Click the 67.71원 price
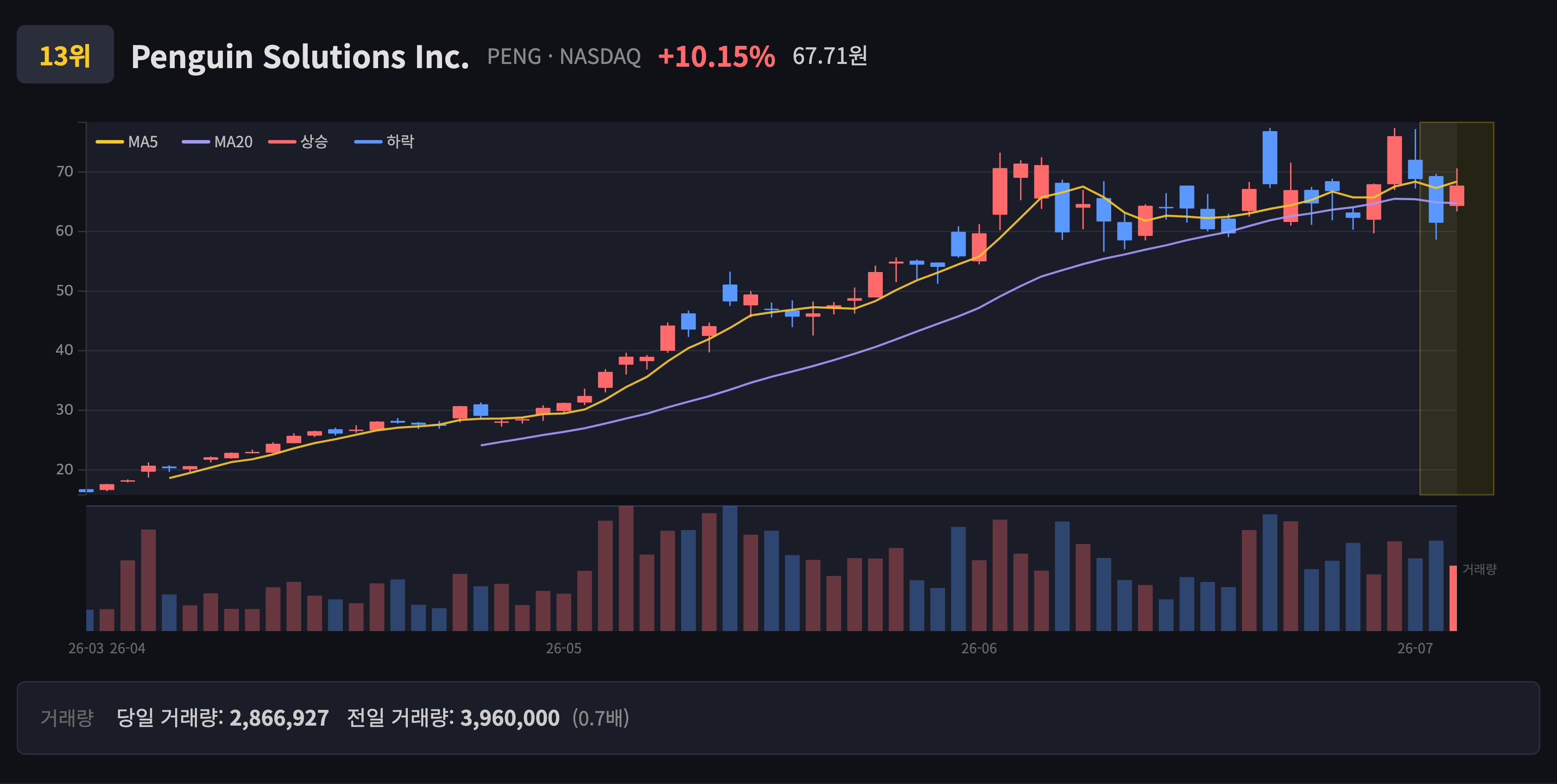Viewport: 1557px width, 784px height. click(x=830, y=56)
